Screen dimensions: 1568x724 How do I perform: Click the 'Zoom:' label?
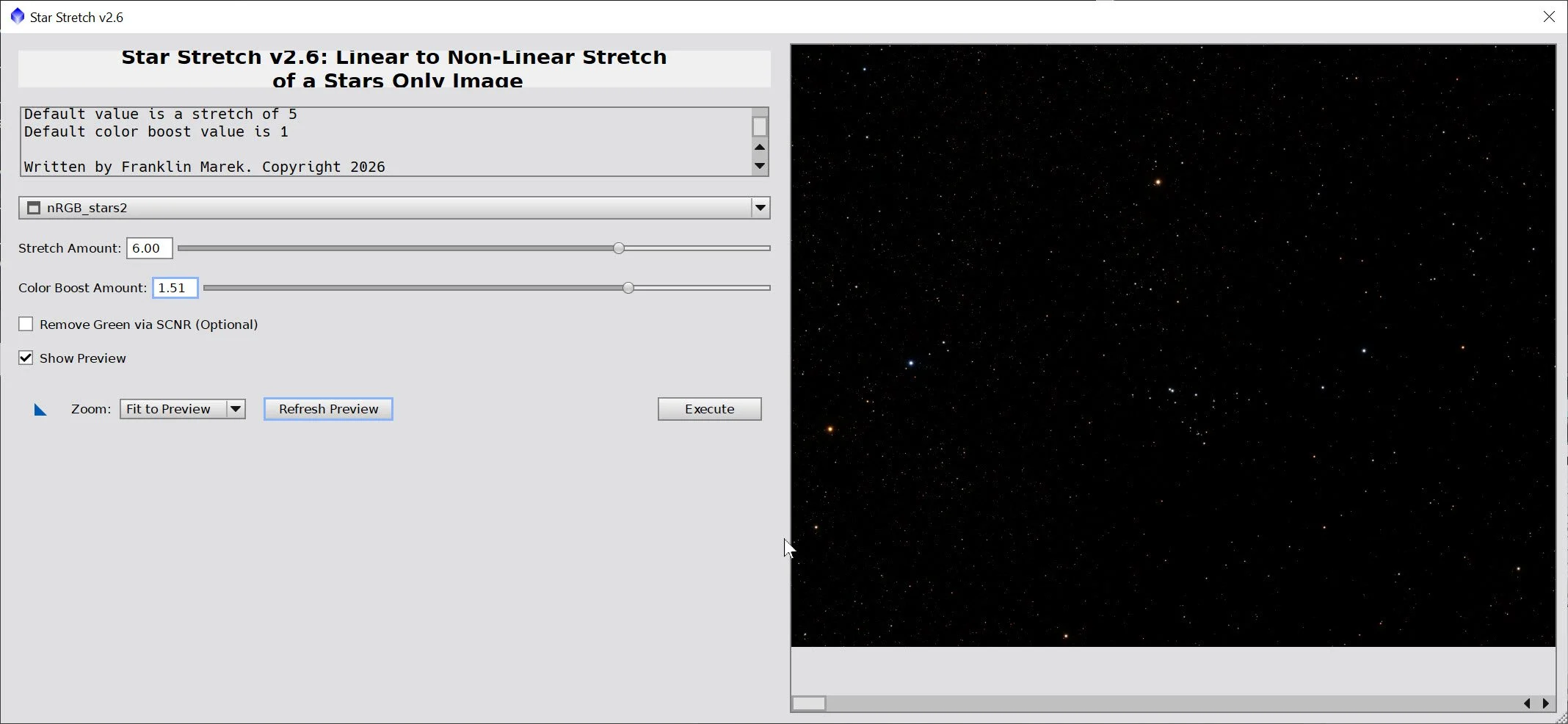click(91, 409)
